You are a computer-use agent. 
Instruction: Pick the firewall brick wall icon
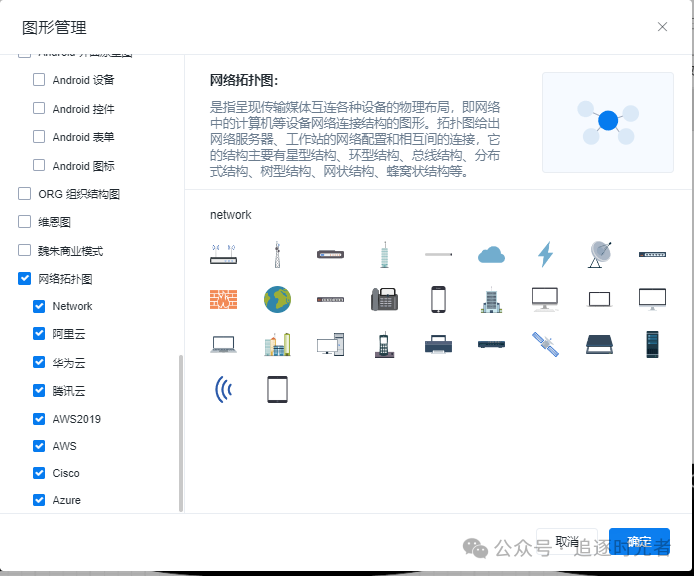[223, 299]
